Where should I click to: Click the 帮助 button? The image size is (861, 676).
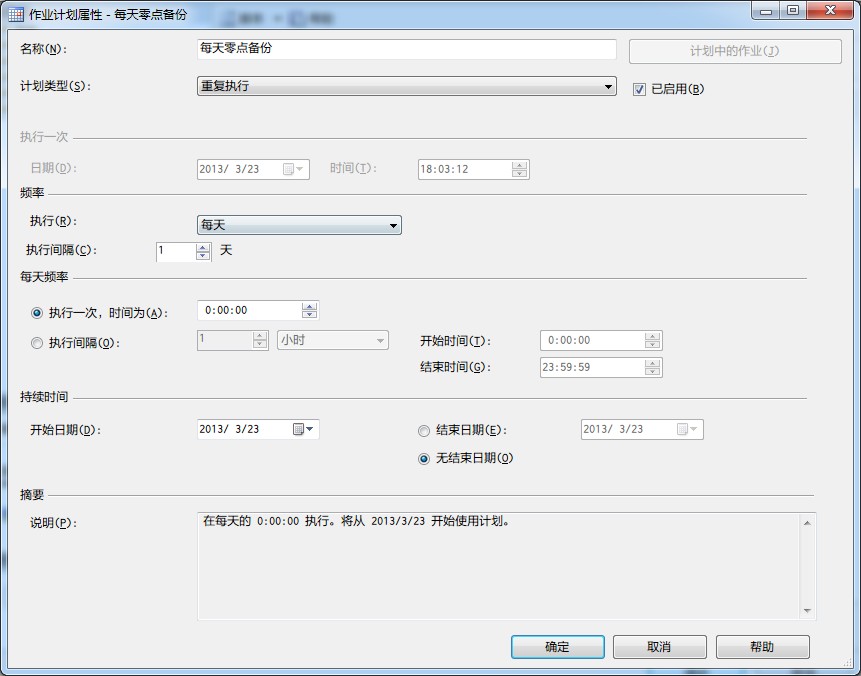pyautogui.click(x=762, y=647)
